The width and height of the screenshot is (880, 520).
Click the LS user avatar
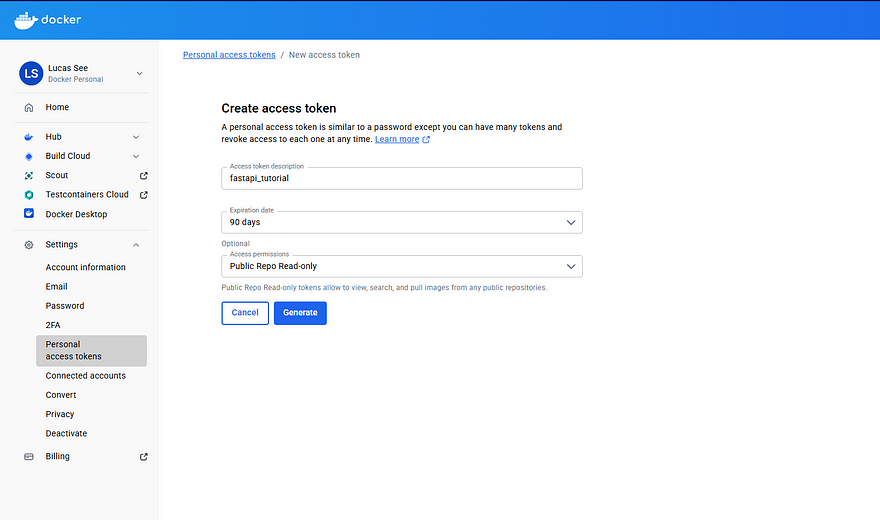[31, 73]
